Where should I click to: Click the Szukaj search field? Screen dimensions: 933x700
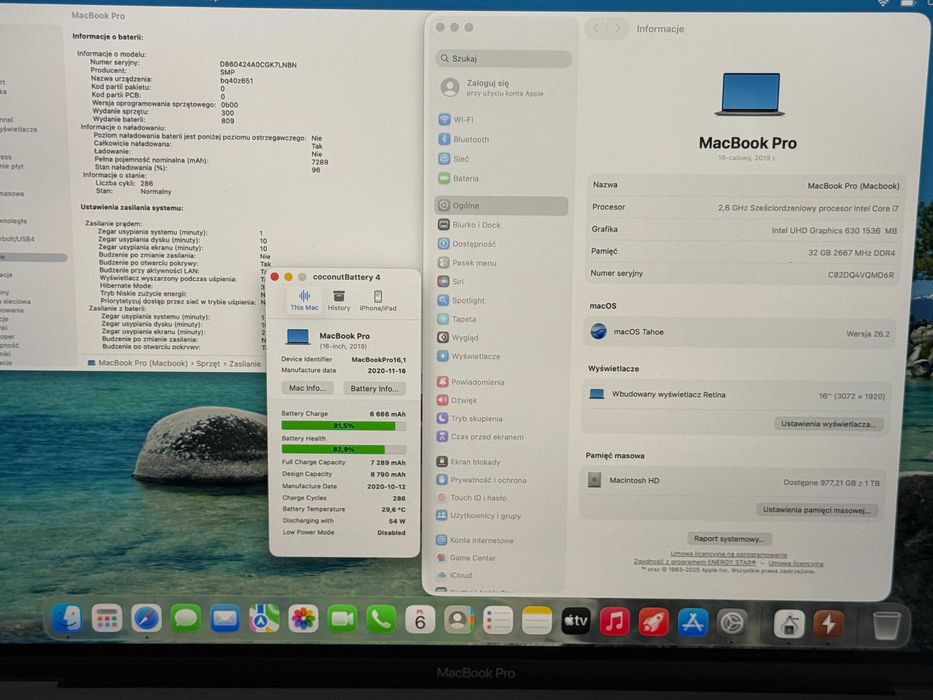[503, 58]
